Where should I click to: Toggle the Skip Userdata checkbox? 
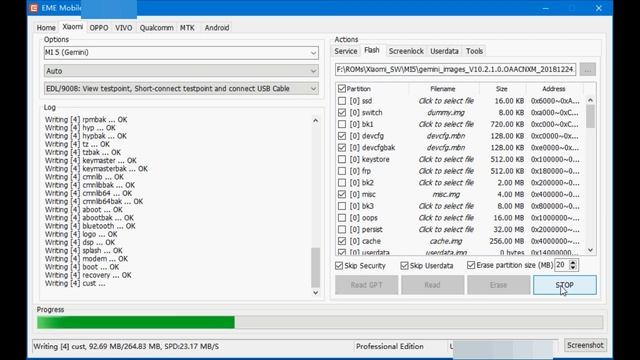404,266
